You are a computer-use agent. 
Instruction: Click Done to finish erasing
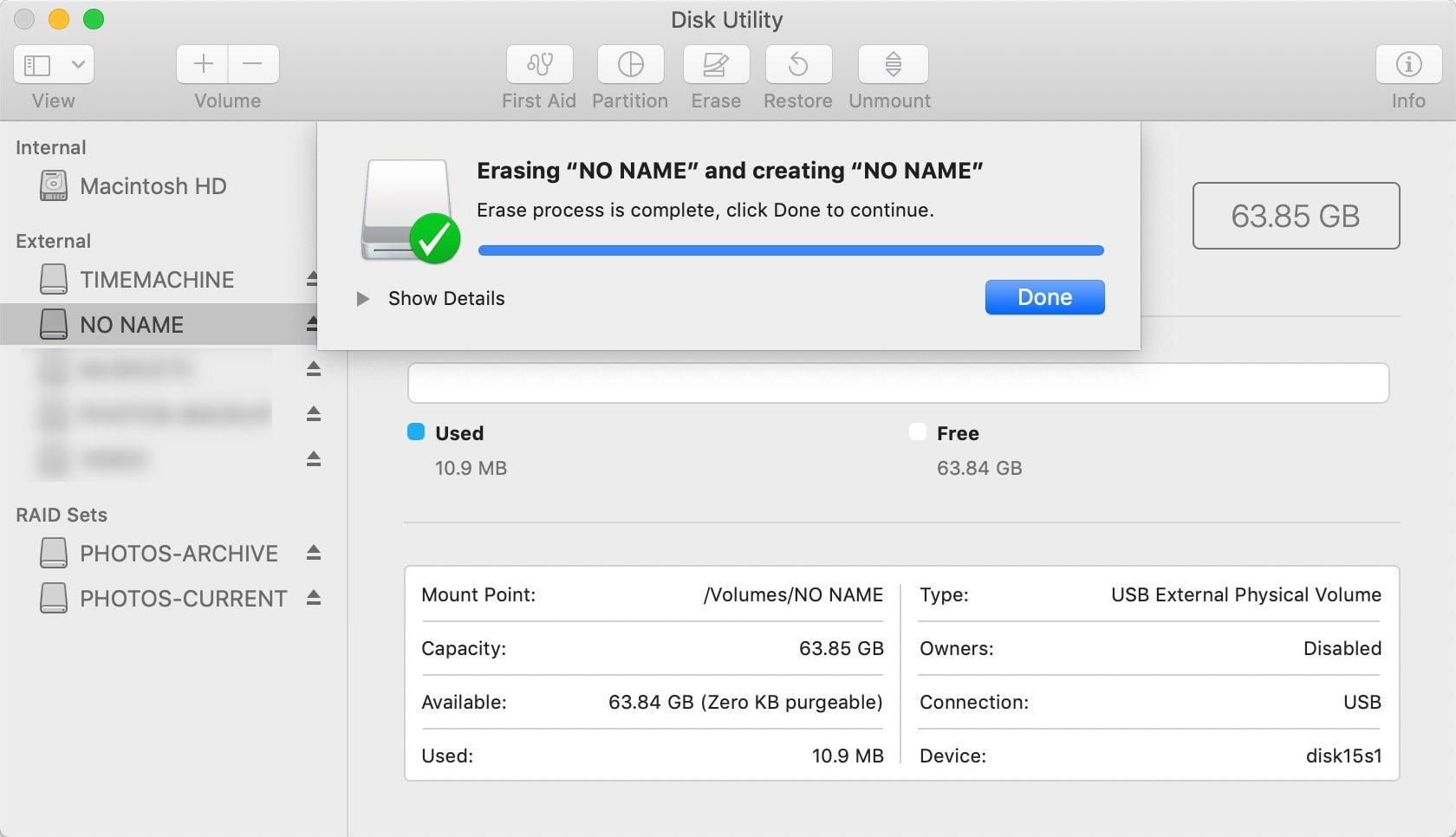click(1043, 296)
